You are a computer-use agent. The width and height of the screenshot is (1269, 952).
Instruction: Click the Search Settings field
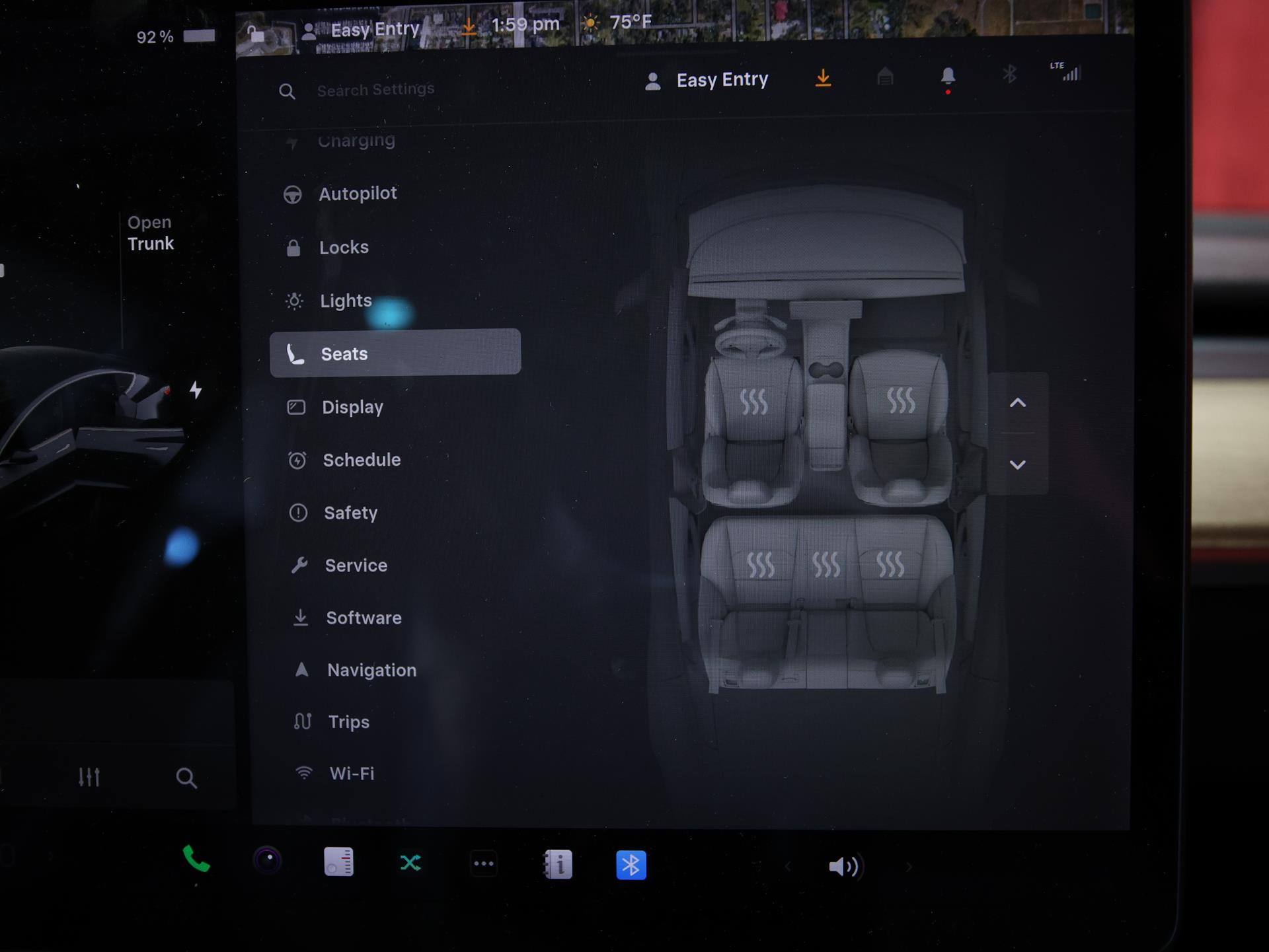click(375, 90)
